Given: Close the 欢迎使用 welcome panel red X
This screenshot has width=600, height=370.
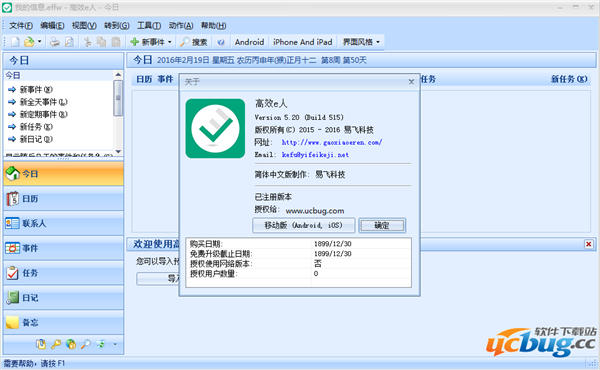Looking at the screenshot, I should [x=589, y=244].
